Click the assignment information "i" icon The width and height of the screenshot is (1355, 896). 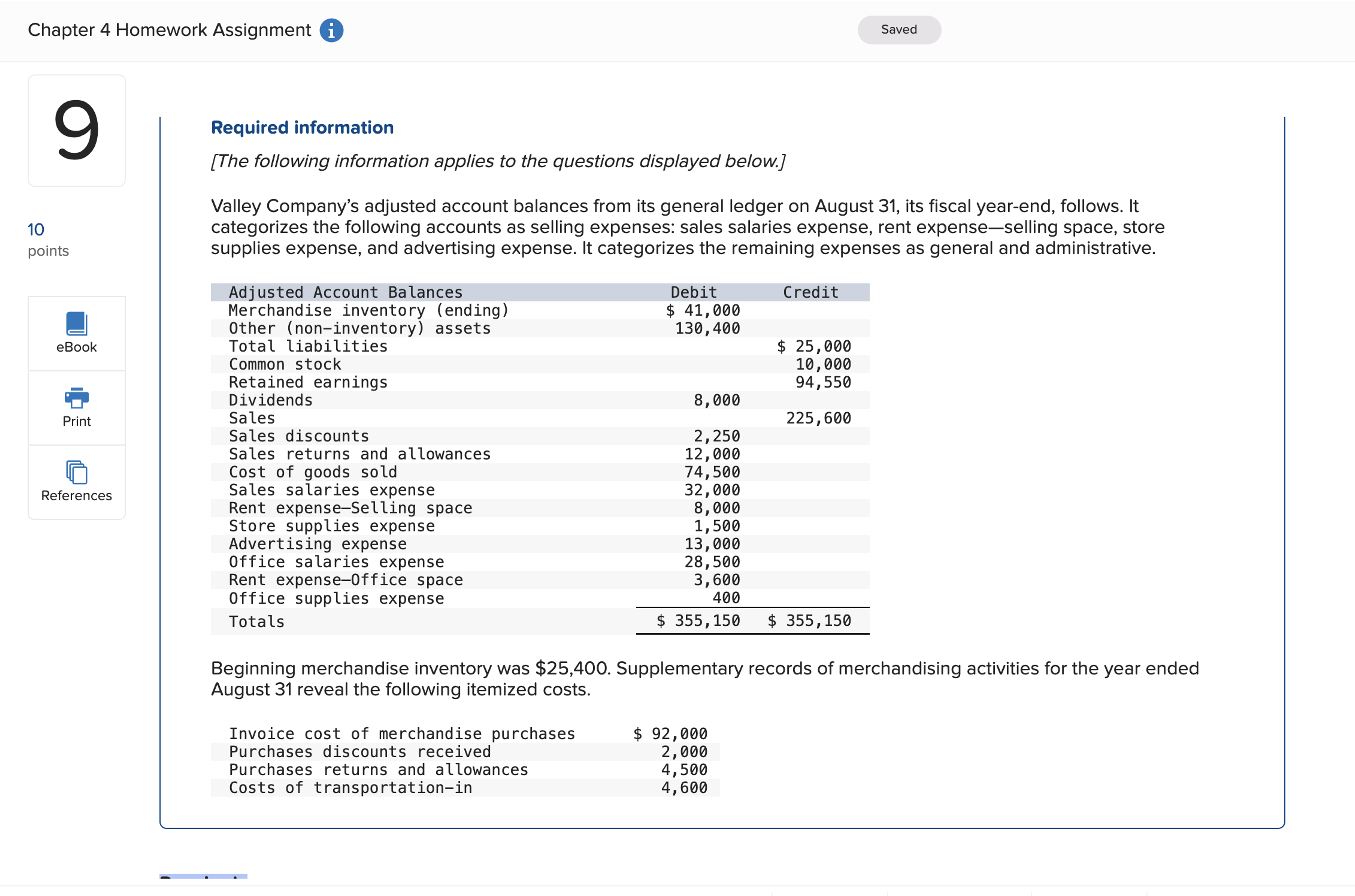pyautogui.click(x=332, y=30)
